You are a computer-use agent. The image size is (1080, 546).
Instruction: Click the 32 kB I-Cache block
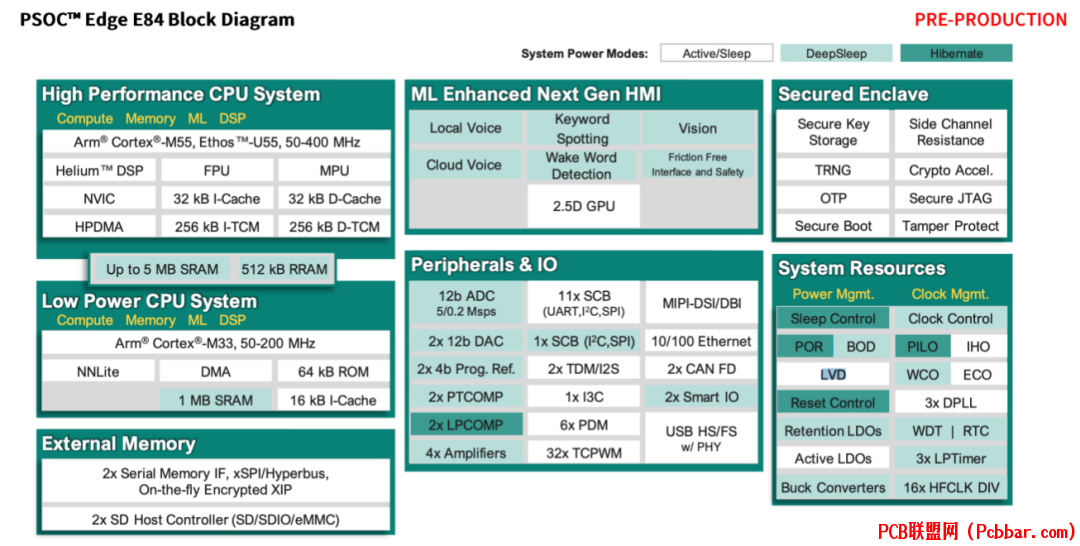coord(216,199)
